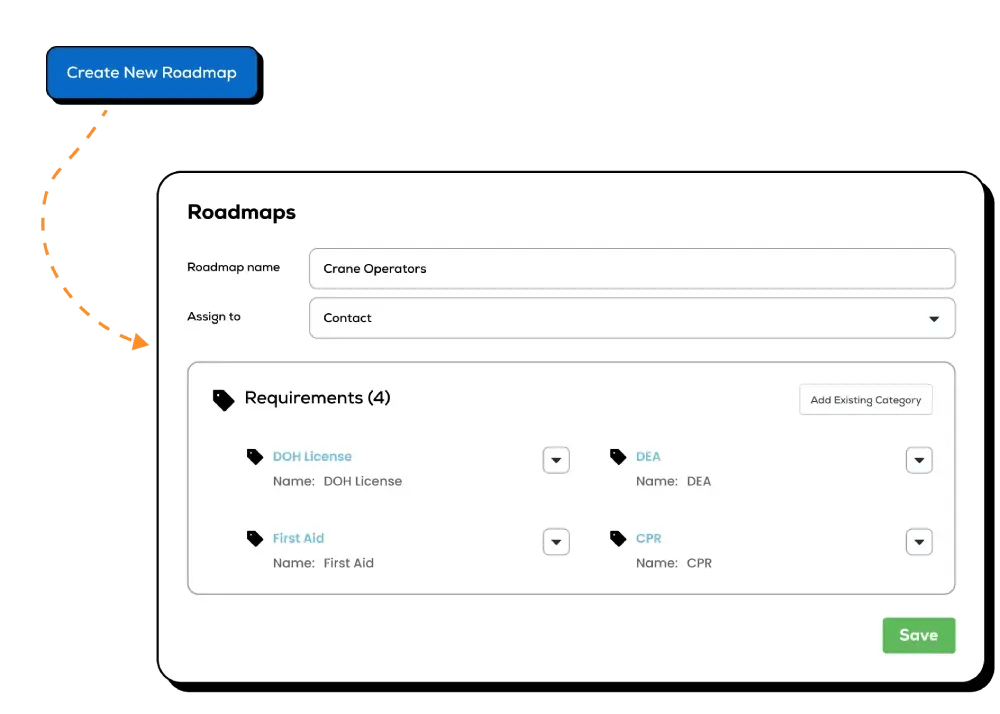The height and width of the screenshot is (714, 1000).
Task: Click the text 'Name: First Aid'
Action: (x=323, y=563)
